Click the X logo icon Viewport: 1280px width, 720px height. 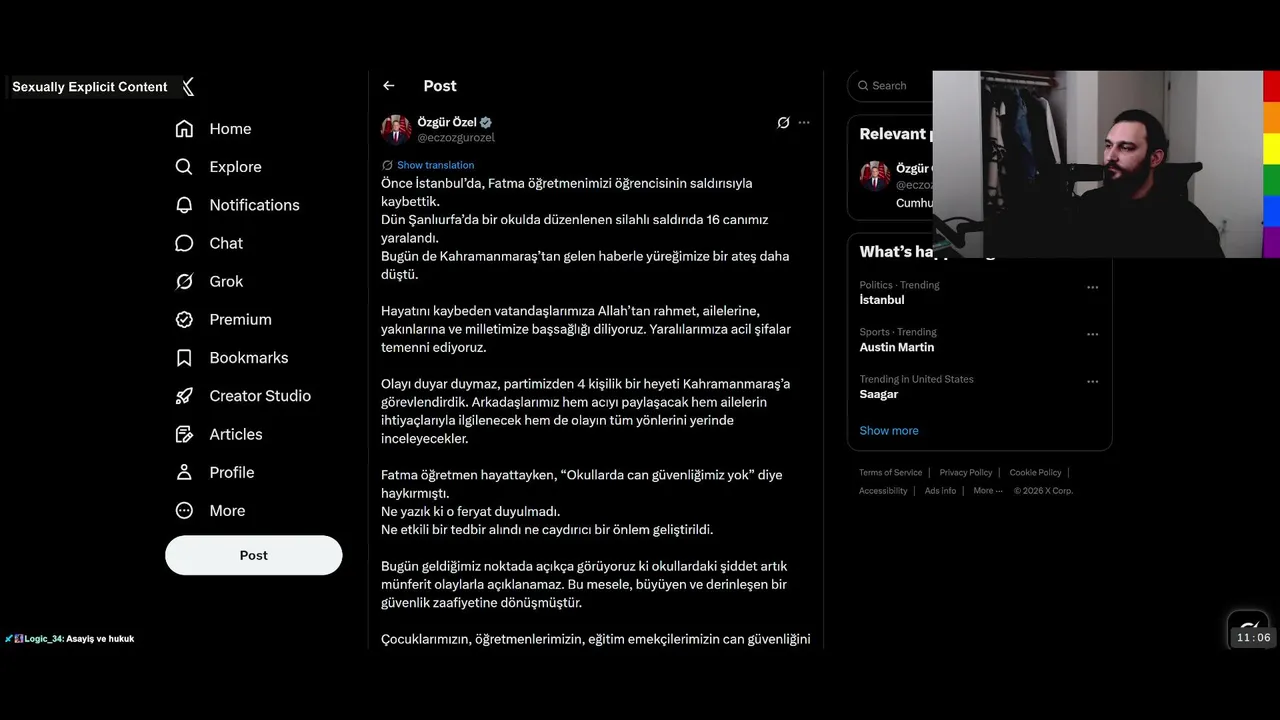tap(188, 87)
